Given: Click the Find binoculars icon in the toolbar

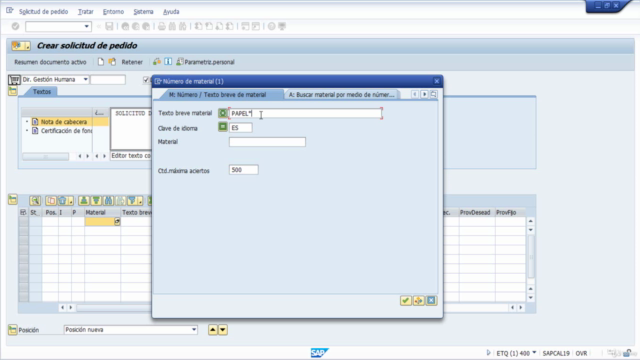Looking at the screenshot, I should coord(172,27).
